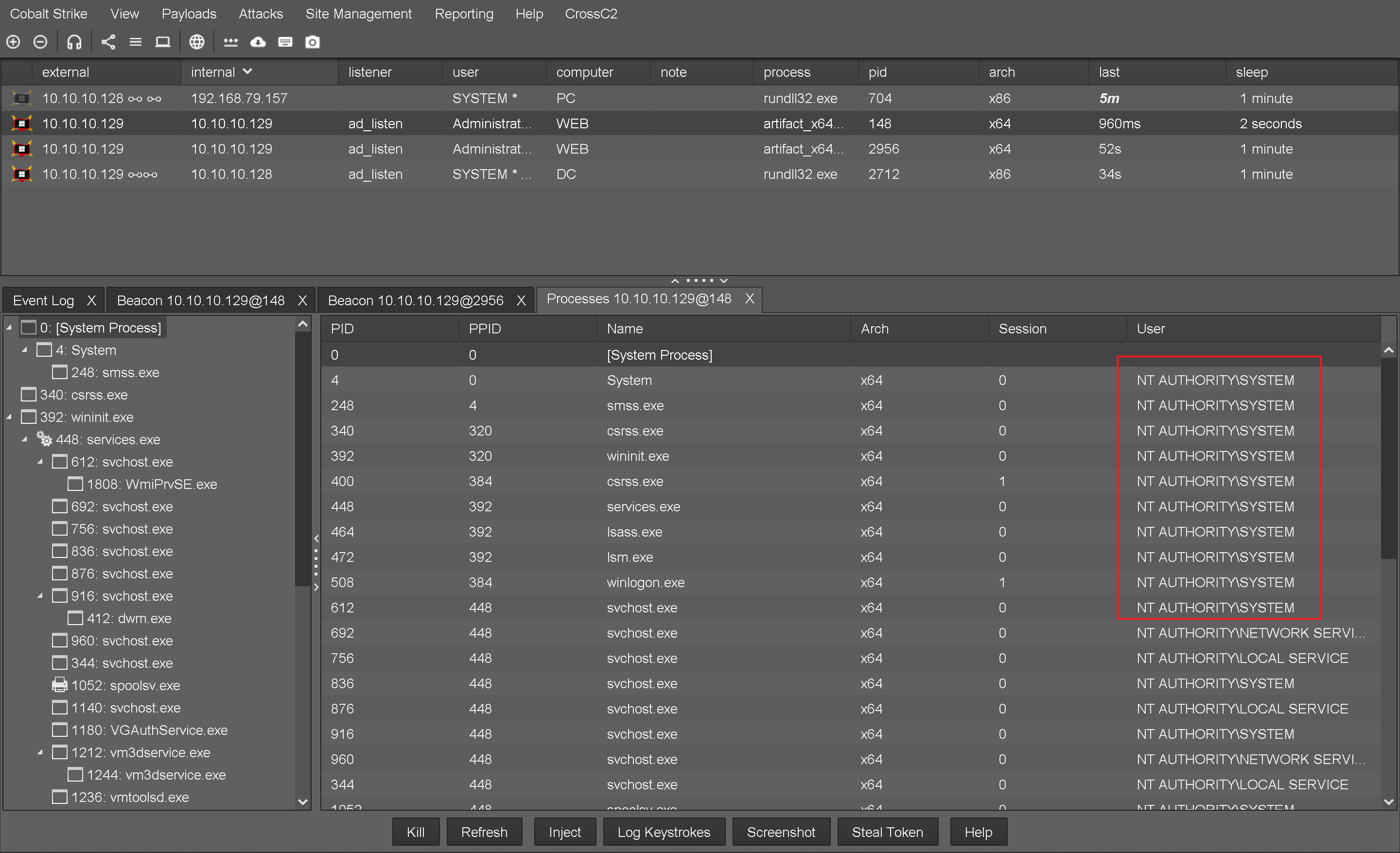Screen dimensions: 1400x853
Task: Open the Reporting menu
Action: pyautogui.click(x=464, y=14)
